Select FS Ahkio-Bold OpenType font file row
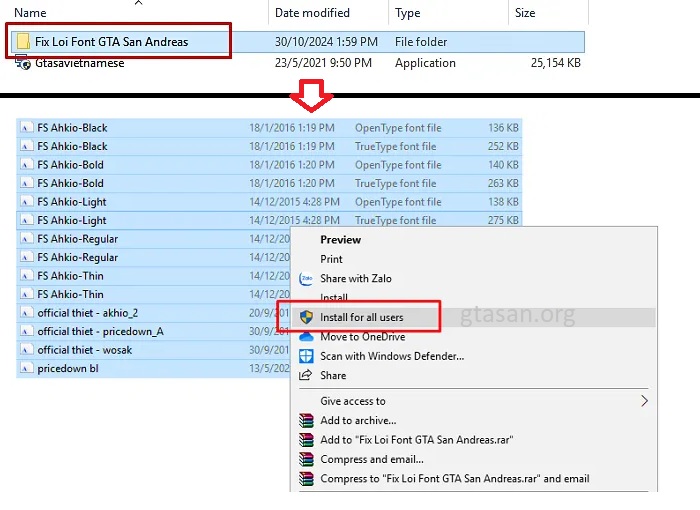Image resolution: width=700 pixels, height=510 pixels. pyautogui.click(x=269, y=165)
